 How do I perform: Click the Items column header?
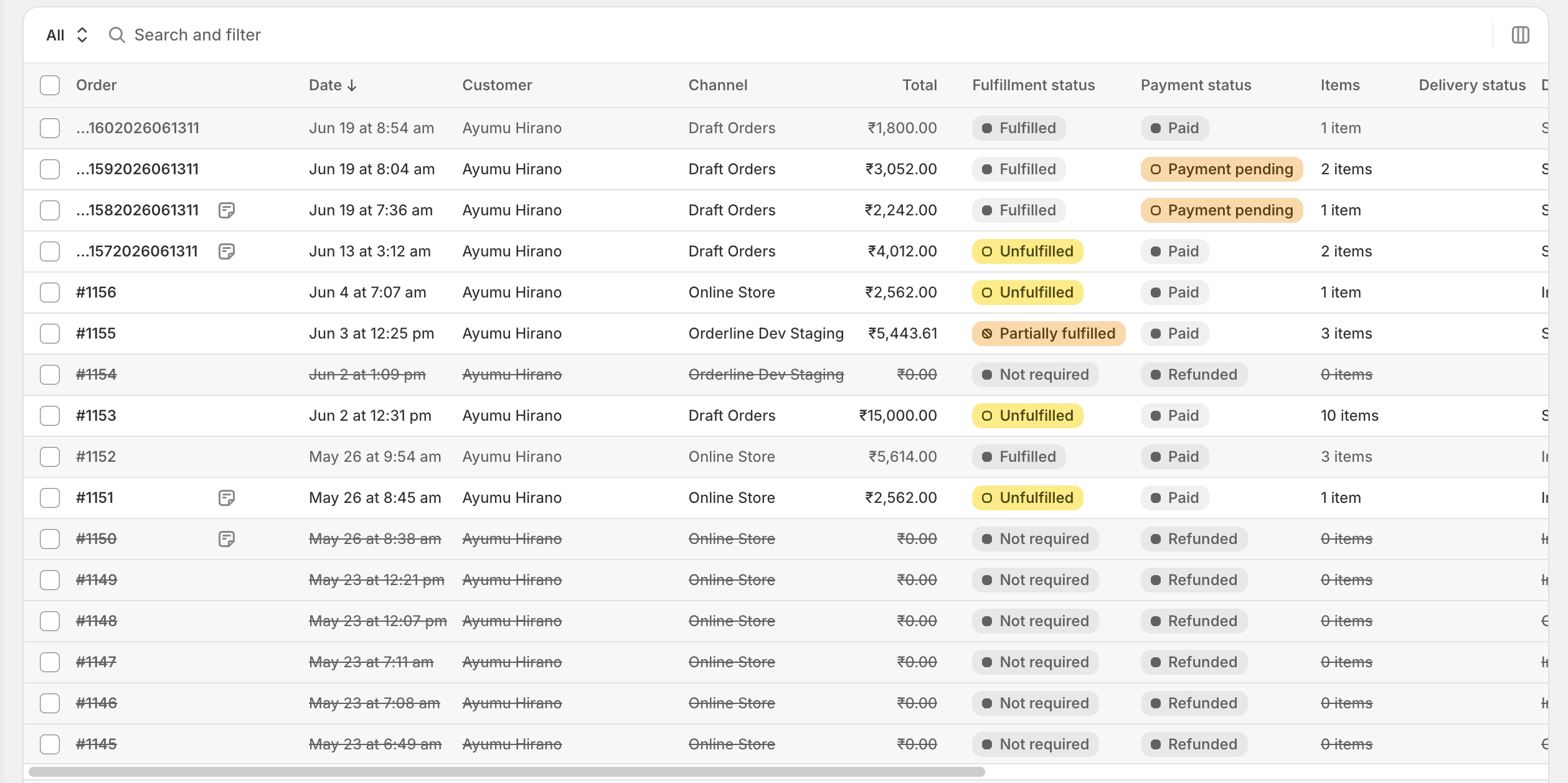(1341, 85)
